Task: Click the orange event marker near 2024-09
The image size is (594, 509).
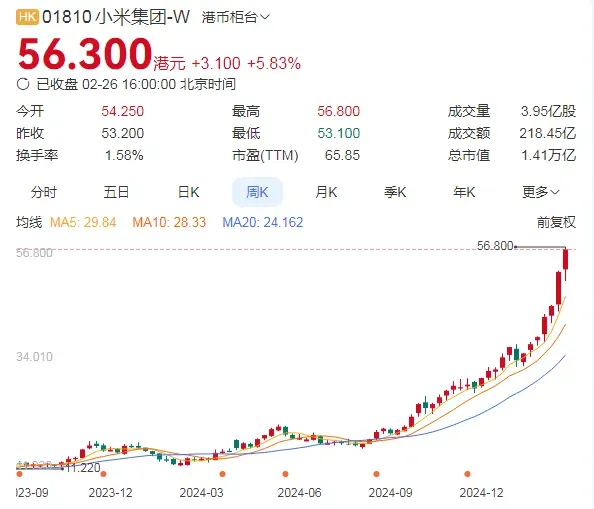Action: (376, 474)
